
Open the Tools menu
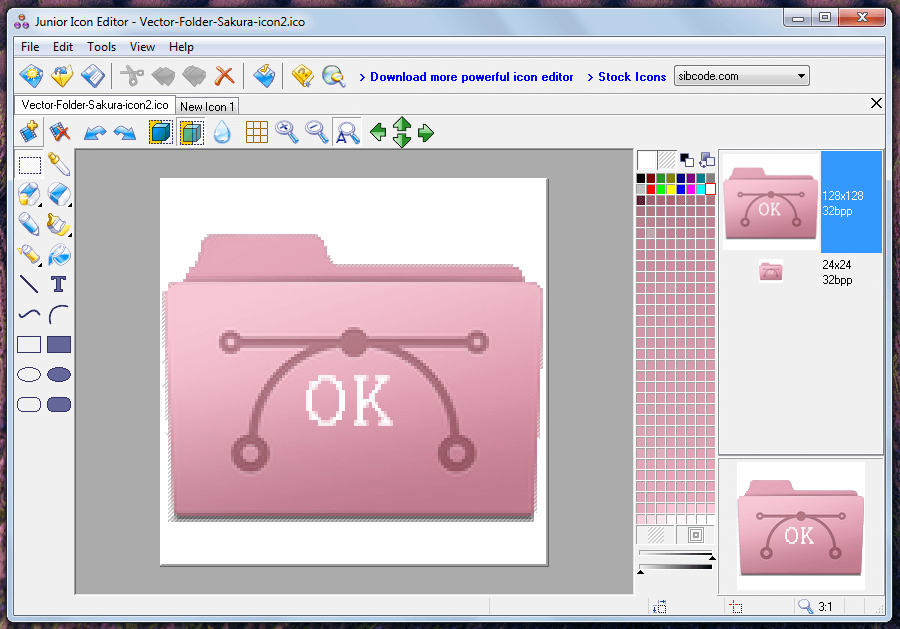coord(100,47)
